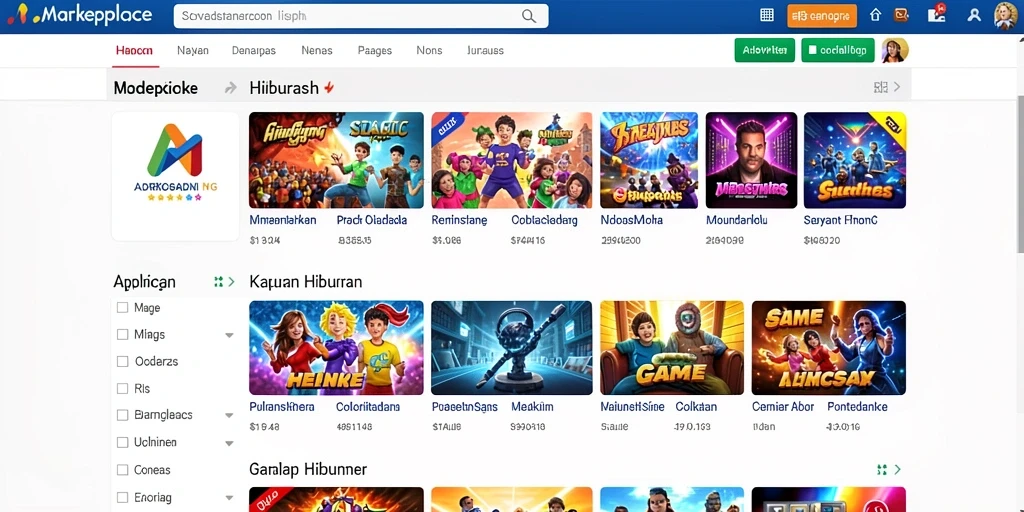1024x512 pixels.
Task: Check the Coneas filter
Action: click(122, 470)
